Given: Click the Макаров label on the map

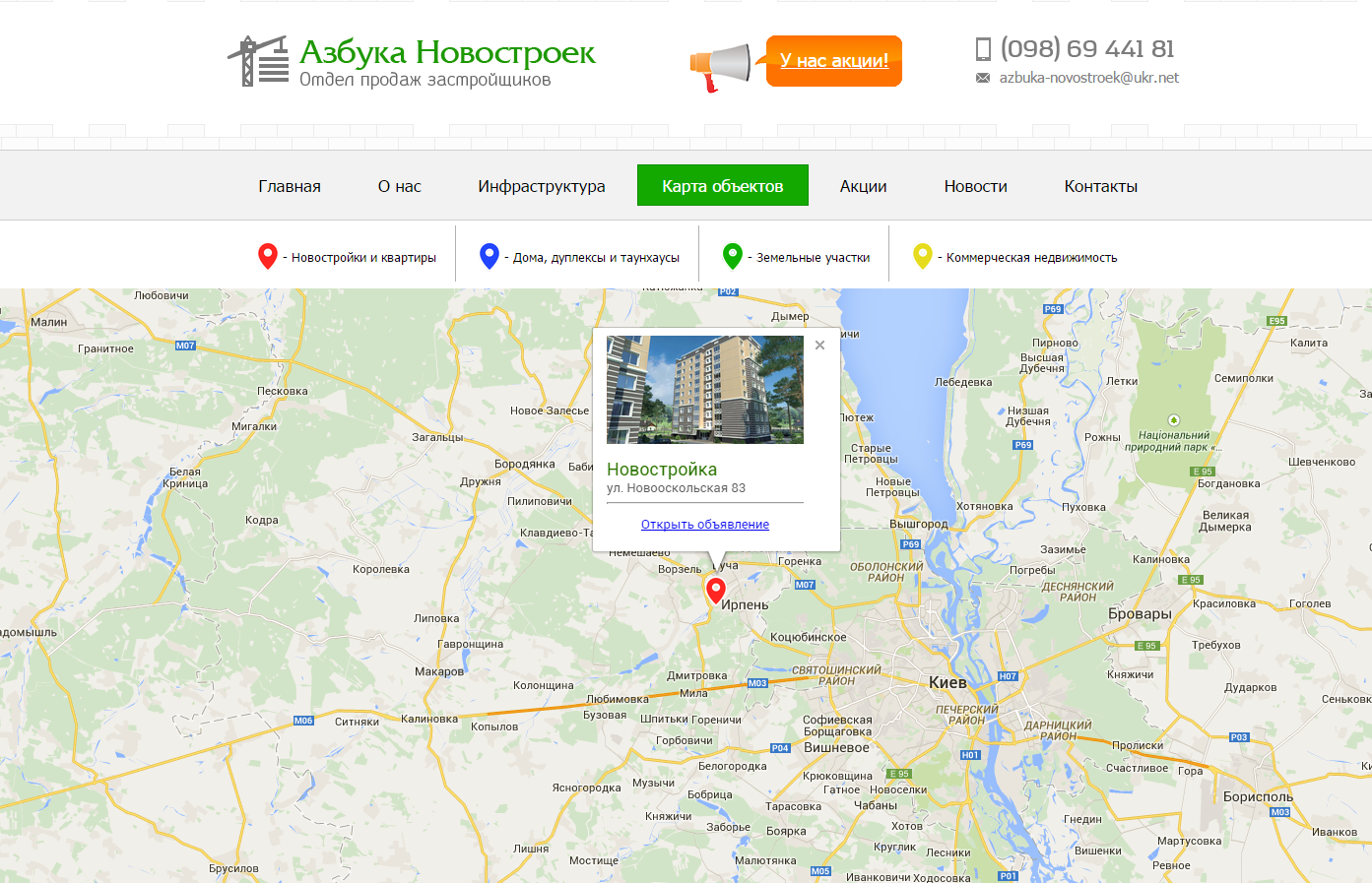Looking at the screenshot, I should click(439, 671).
